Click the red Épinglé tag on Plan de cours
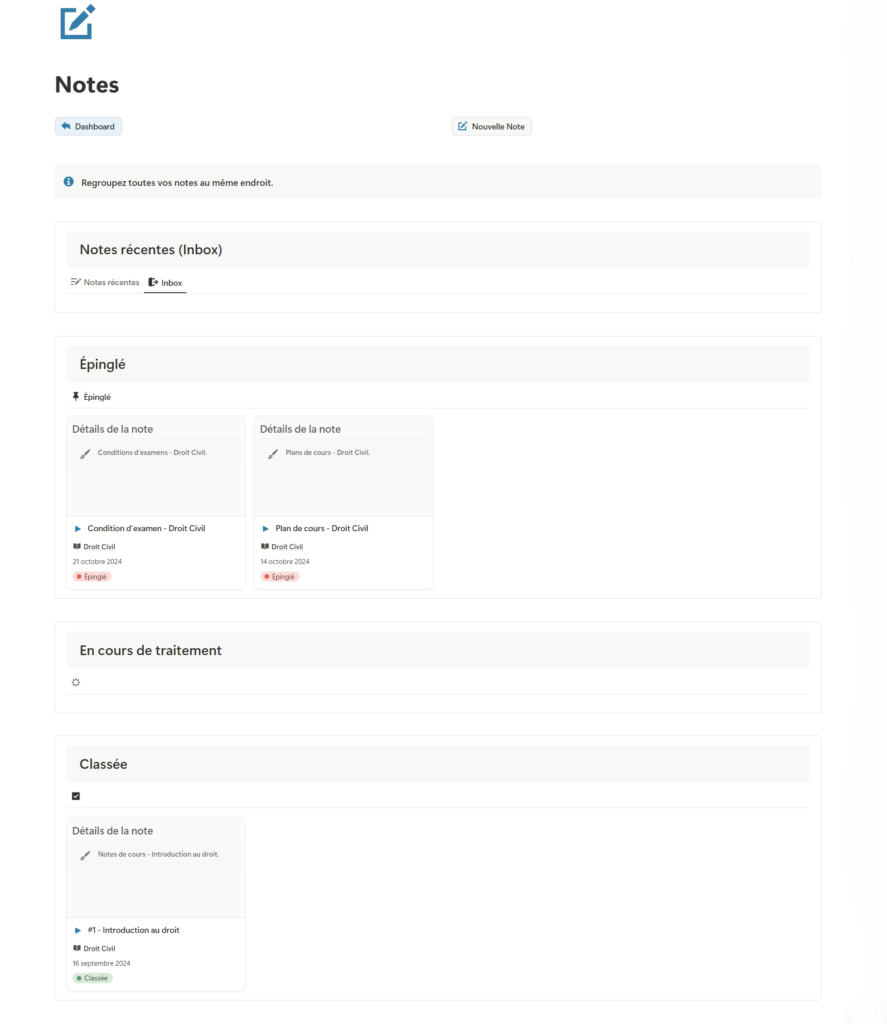The height and width of the screenshot is (1024, 887). point(280,577)
